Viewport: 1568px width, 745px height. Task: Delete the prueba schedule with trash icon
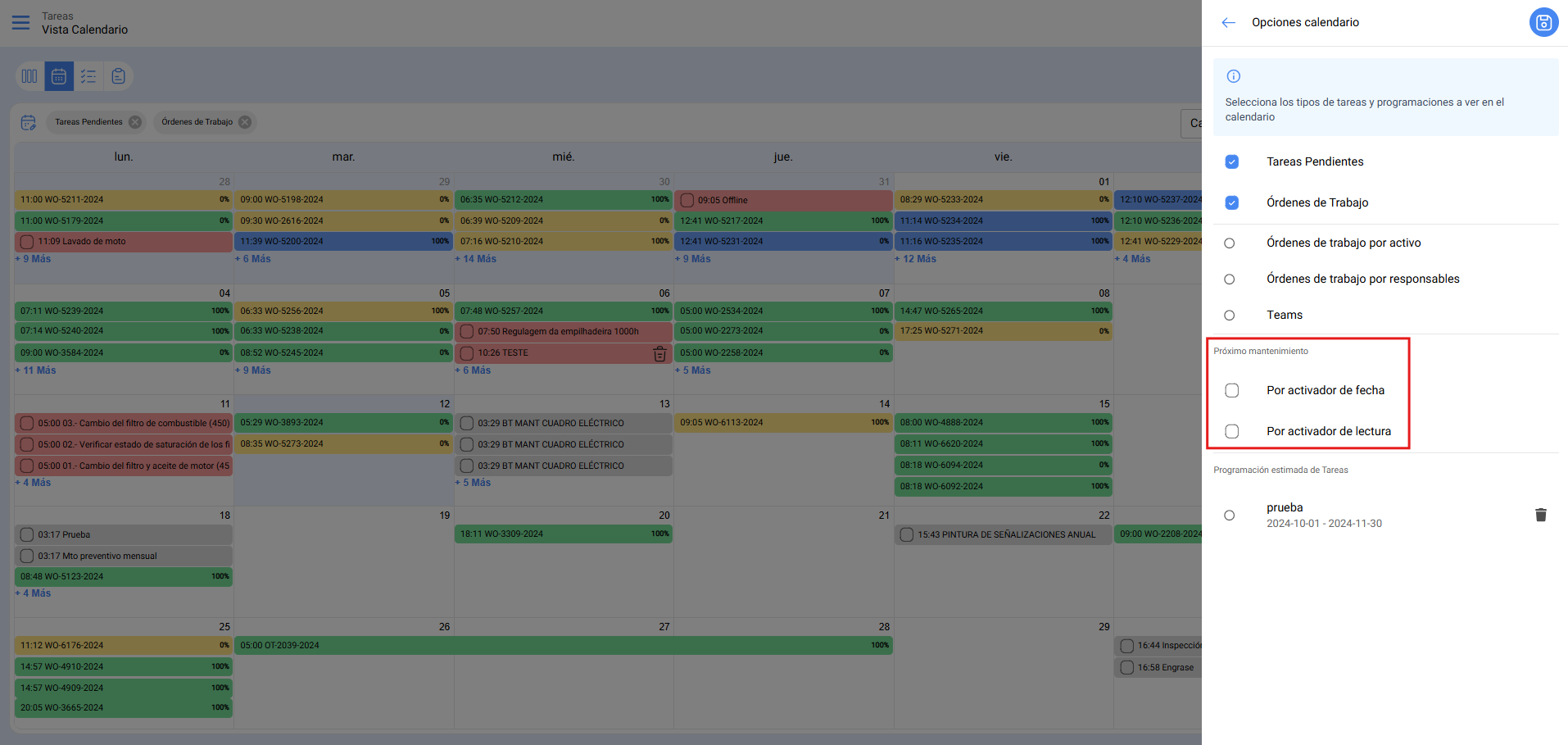1540,515
